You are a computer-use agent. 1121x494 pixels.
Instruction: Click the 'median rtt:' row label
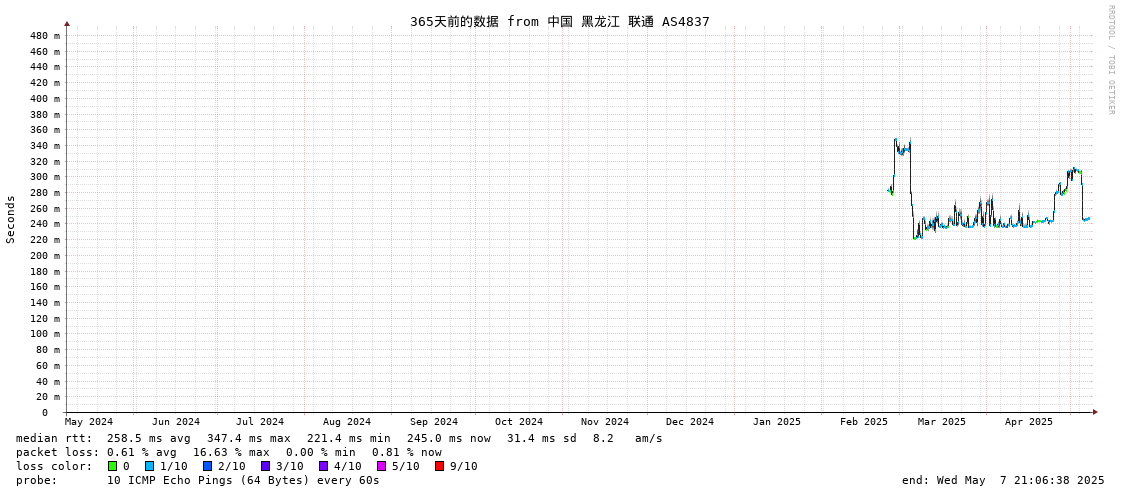[54, 438]
